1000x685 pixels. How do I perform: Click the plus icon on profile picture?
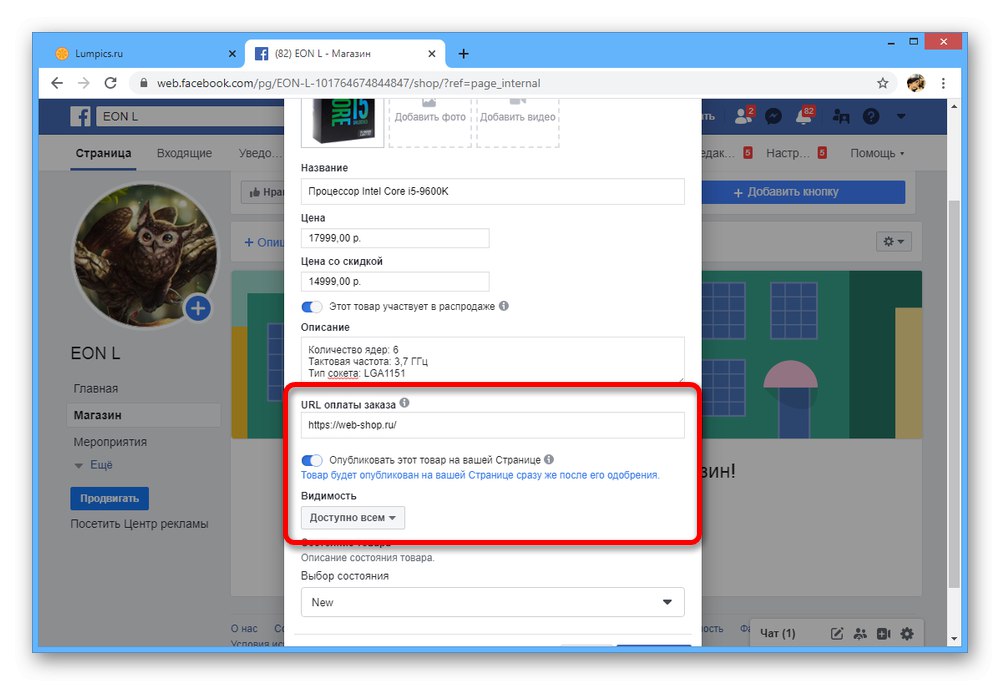pyautogui.click(x=198, y=308)
